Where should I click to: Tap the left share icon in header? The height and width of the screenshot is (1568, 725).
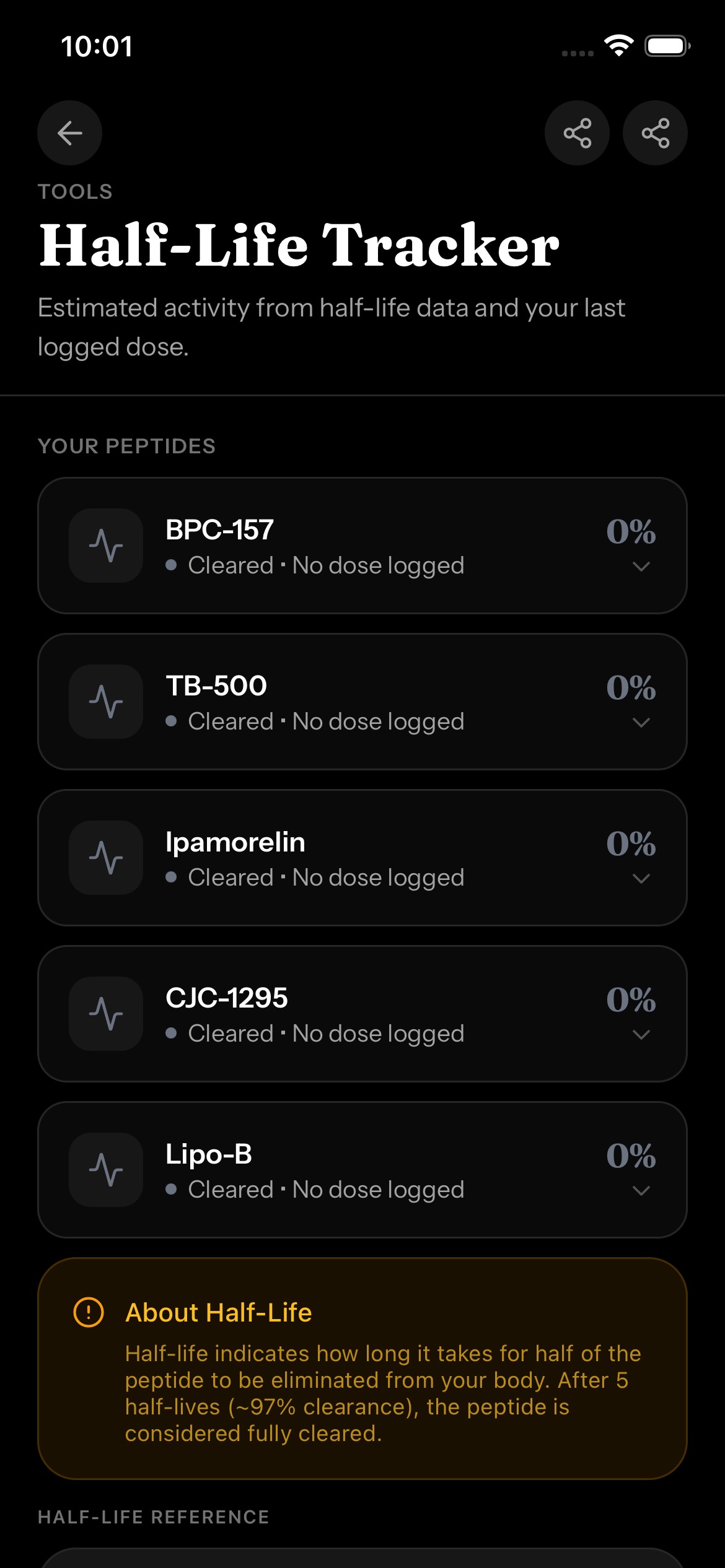coord(577,133)
